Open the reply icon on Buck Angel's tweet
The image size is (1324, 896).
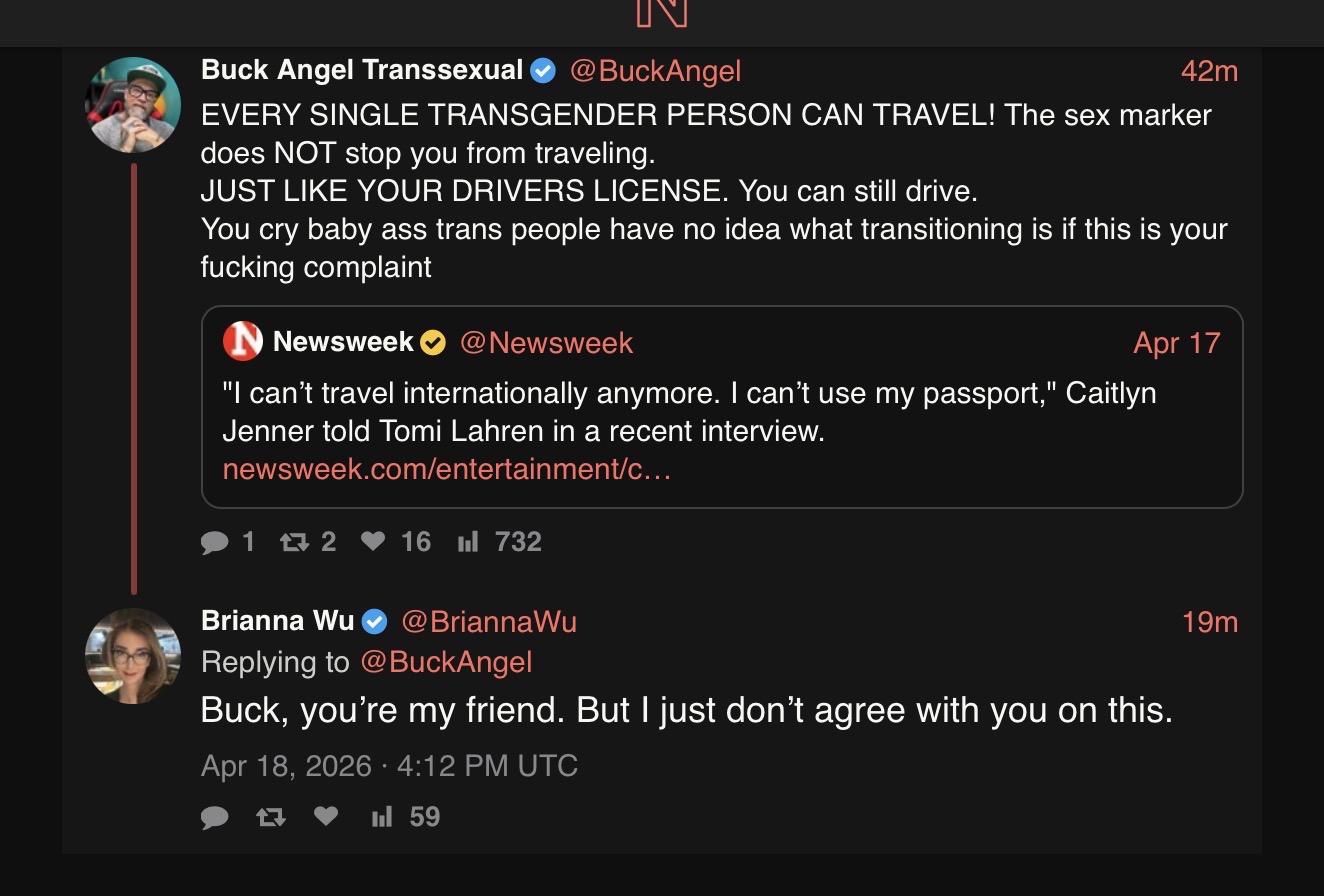214,542
